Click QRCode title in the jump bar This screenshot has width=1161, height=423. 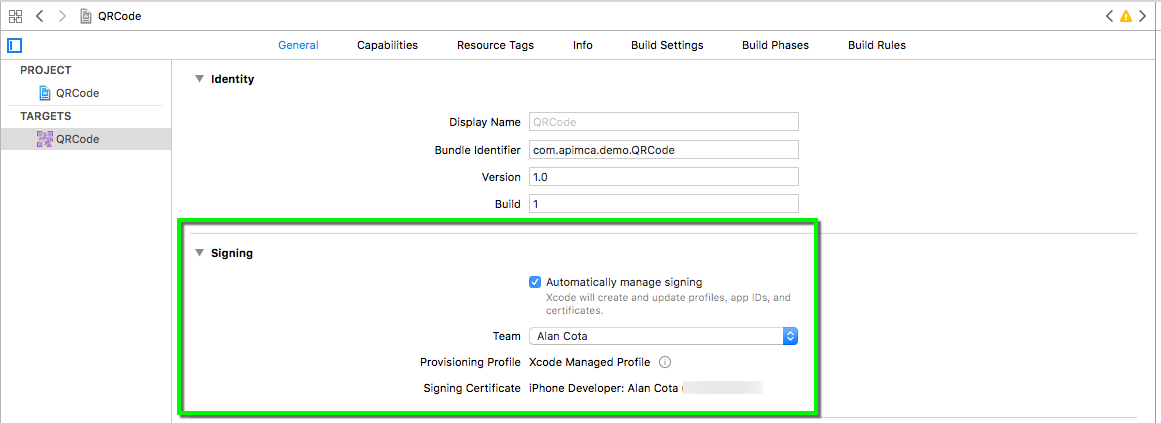point(119,16)
